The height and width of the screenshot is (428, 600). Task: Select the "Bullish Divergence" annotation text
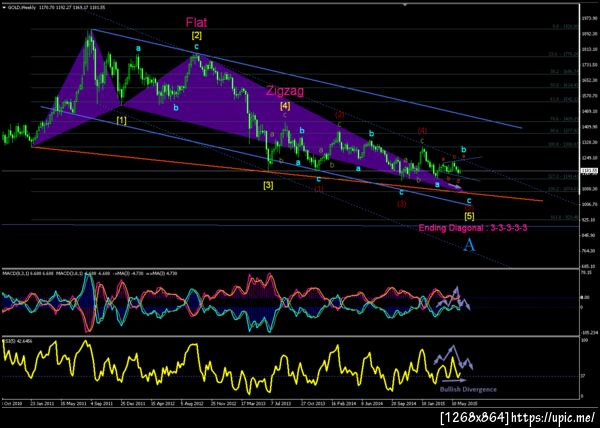[x=468, y=389]
